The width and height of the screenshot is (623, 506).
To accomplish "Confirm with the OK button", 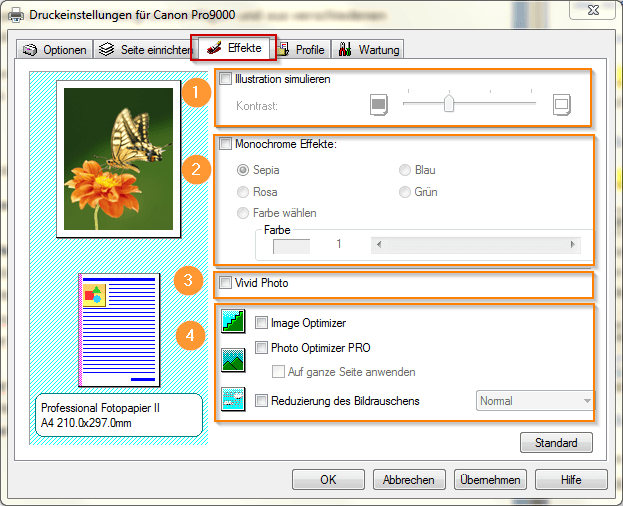I will (x=328, y=479).
